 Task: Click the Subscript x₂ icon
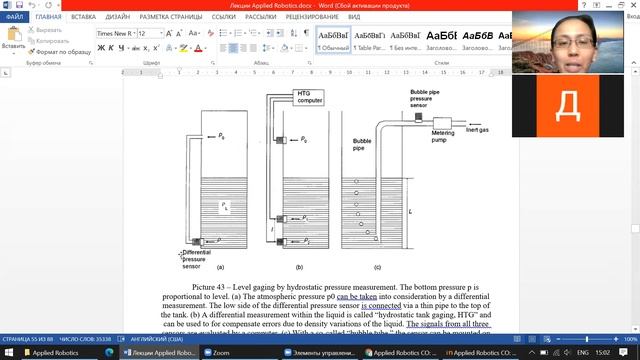pyautogui.click(x=147, y=48)
